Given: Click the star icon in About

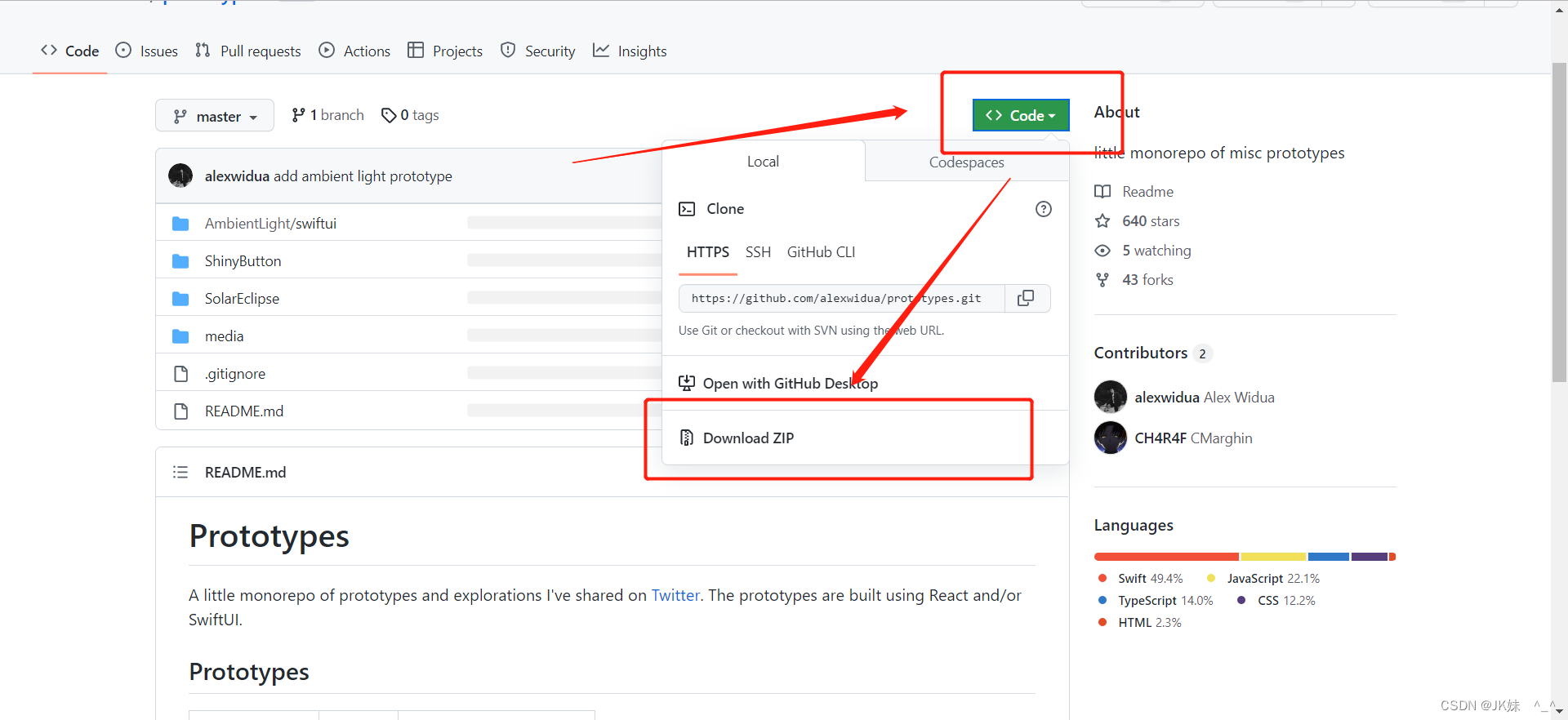Looking at the screenshot, I should coord(1102,221).
